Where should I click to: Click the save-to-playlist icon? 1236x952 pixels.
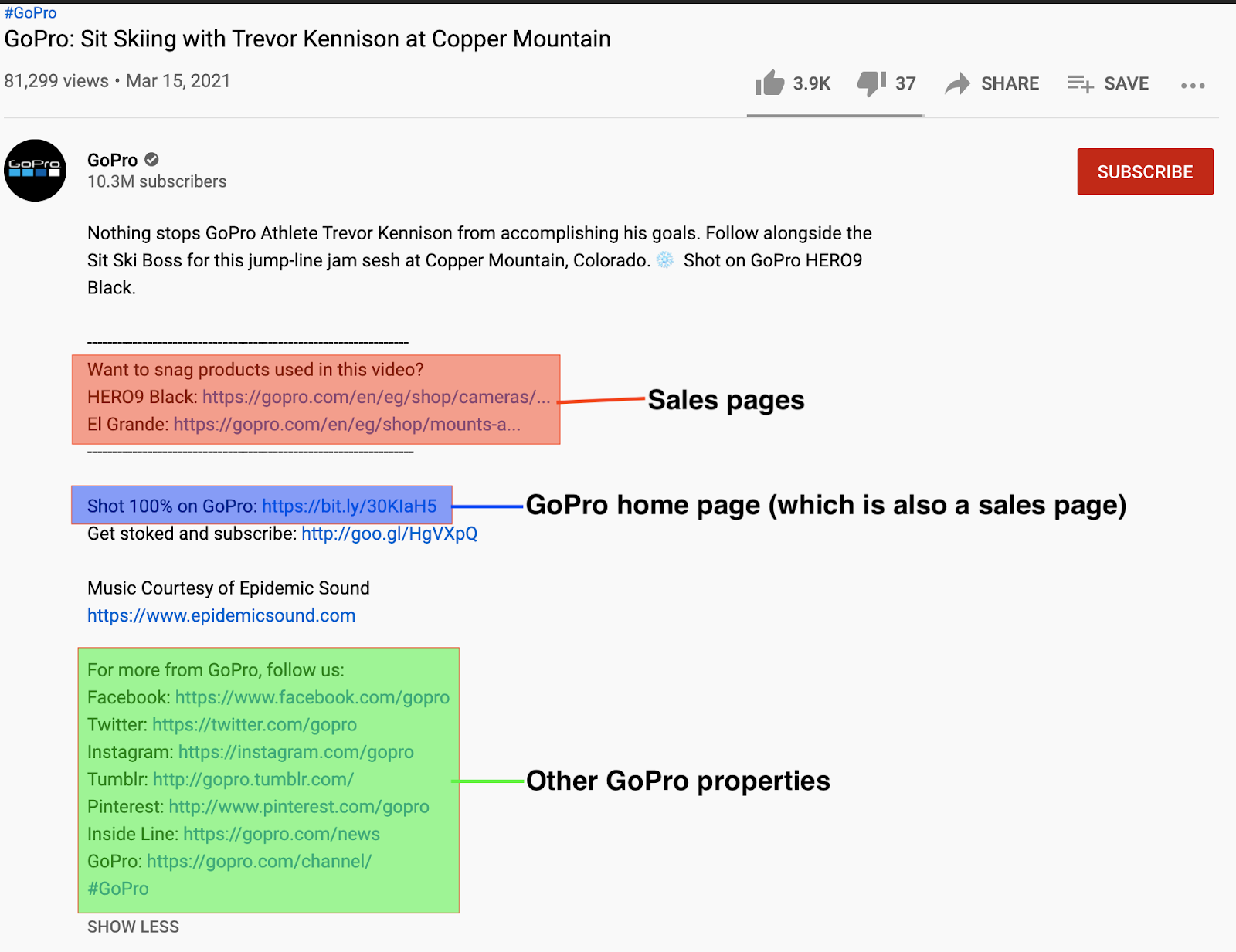tap(1081, 83)
